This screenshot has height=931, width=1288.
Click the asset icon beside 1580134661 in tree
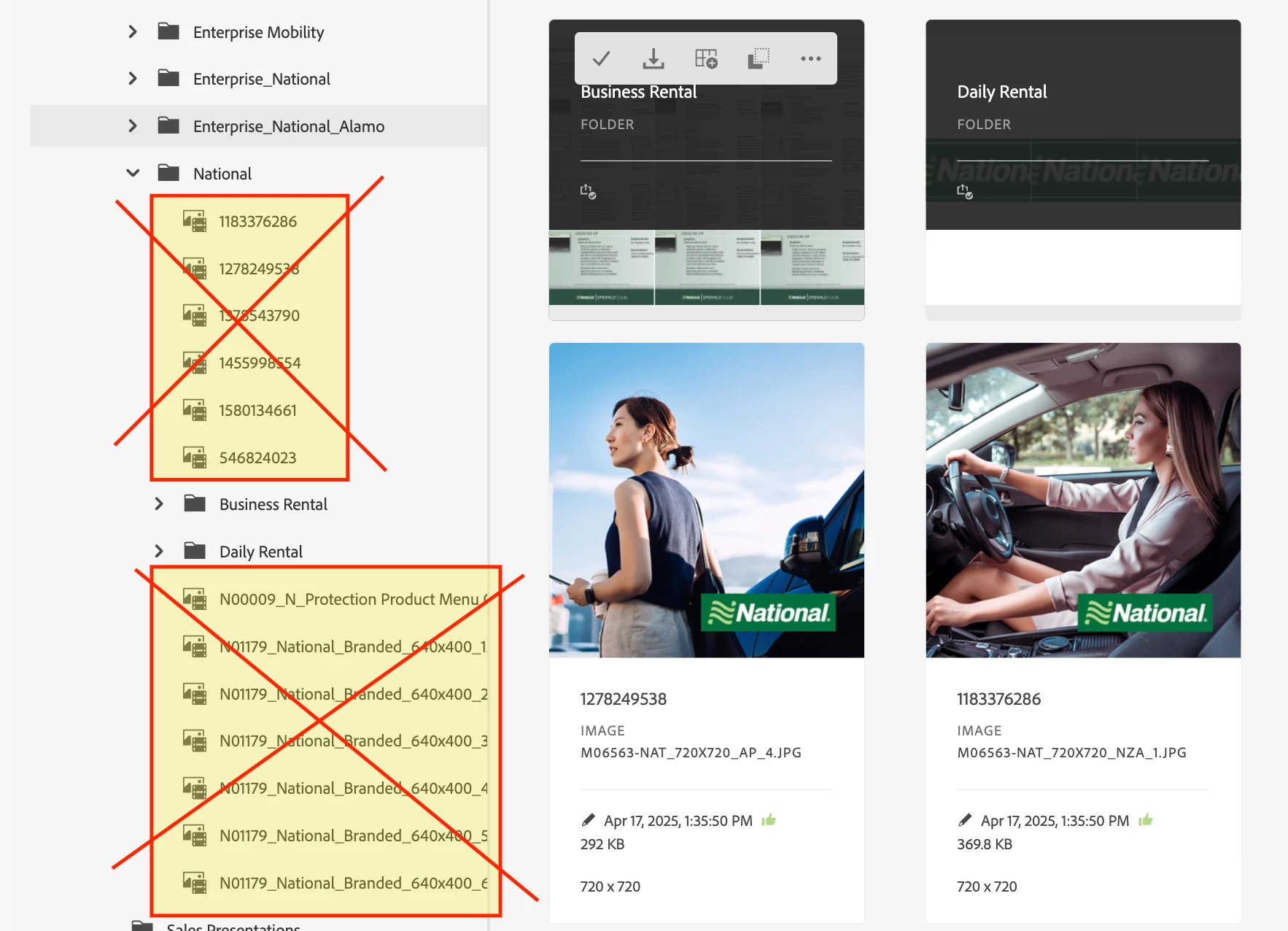(x=195, y=410)
